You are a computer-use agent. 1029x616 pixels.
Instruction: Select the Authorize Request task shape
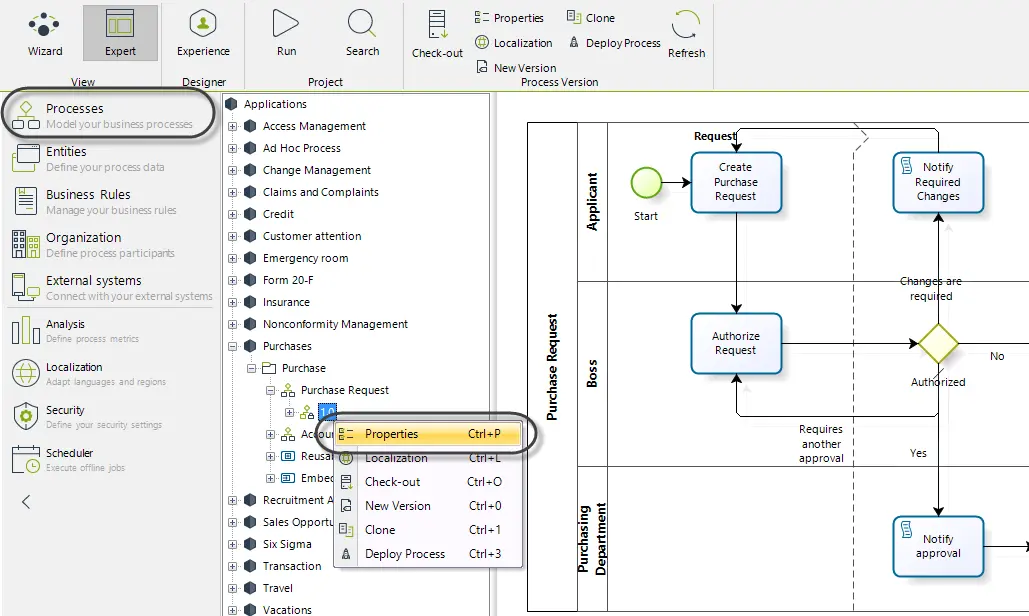(736, 343)
